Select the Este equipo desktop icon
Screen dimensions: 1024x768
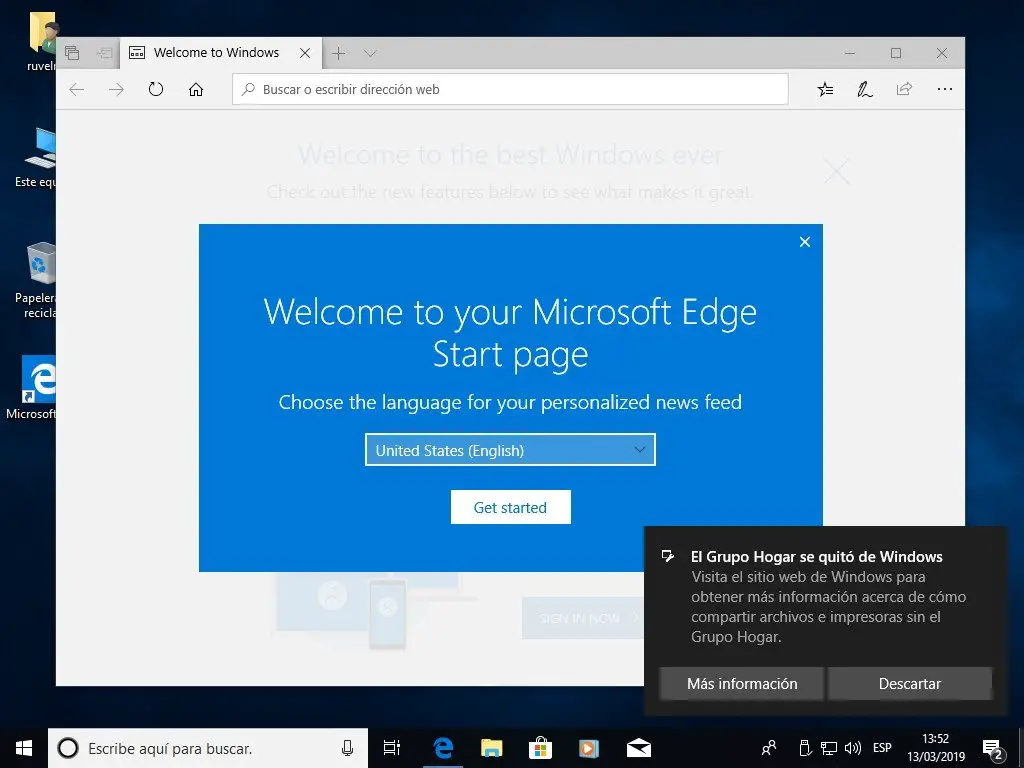(37, 157)
